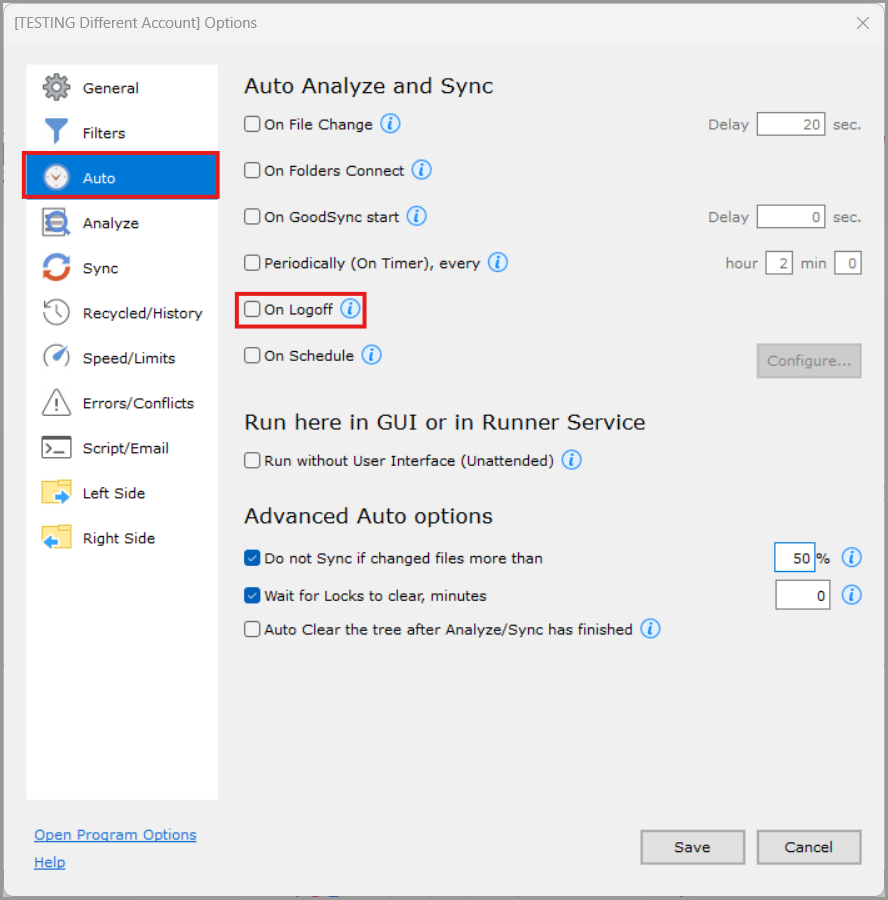
Task: Show info for Wait for Locks option
Action: (x=851, y=595)
